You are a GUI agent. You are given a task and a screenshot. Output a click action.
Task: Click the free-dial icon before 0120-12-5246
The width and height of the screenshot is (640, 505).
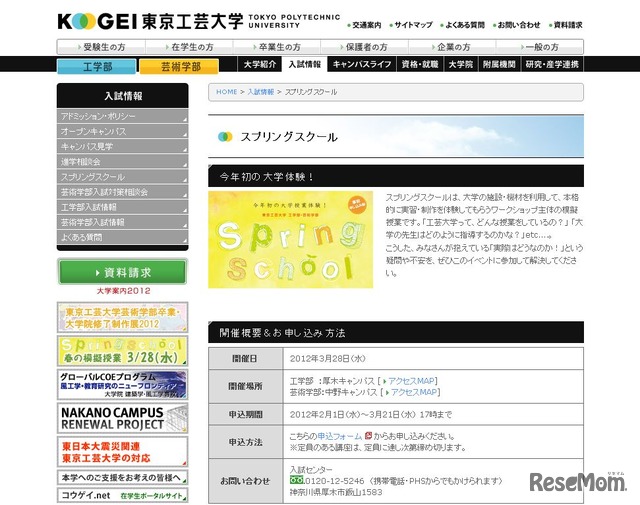297,480
